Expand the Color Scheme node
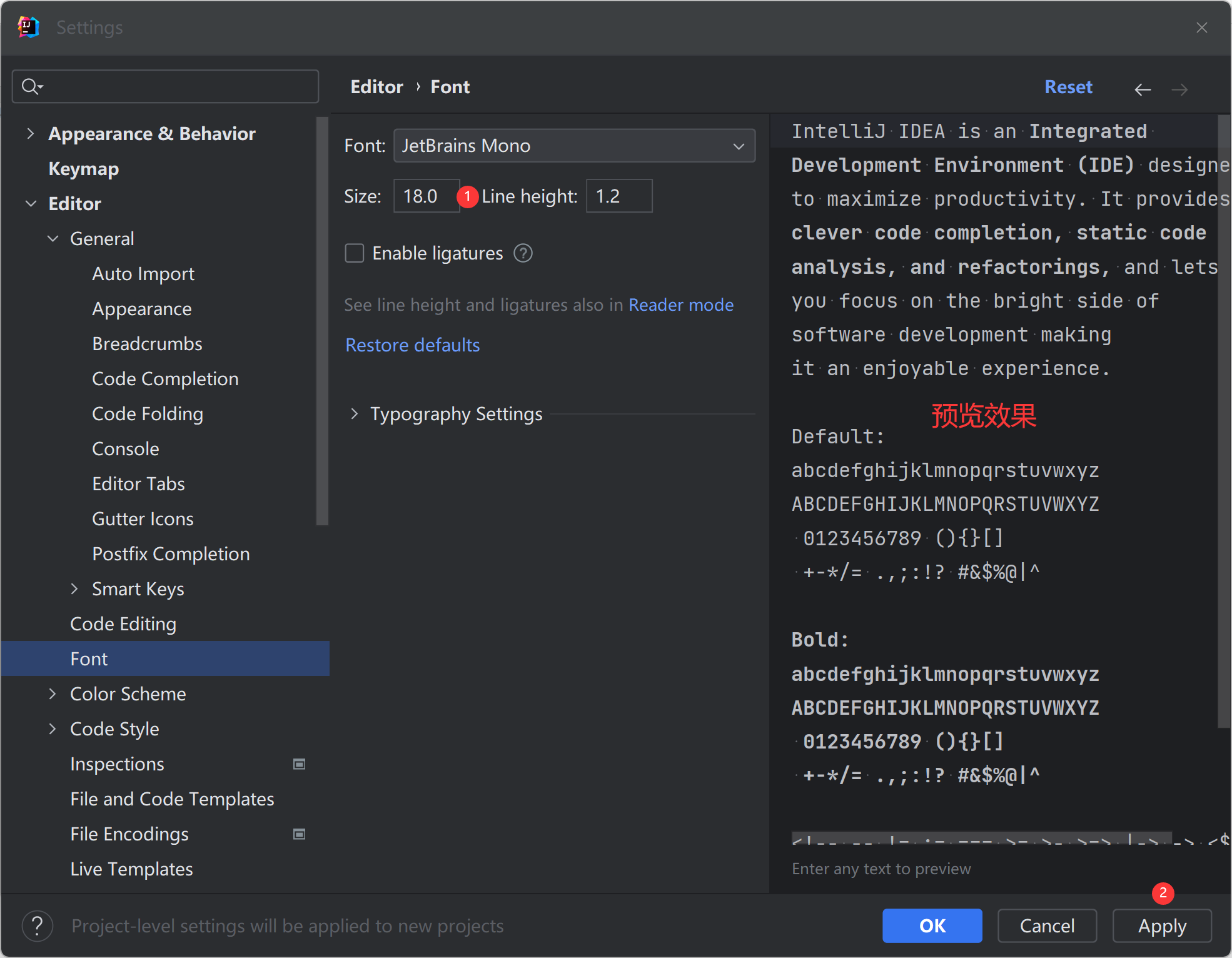 tap(53, 693)
